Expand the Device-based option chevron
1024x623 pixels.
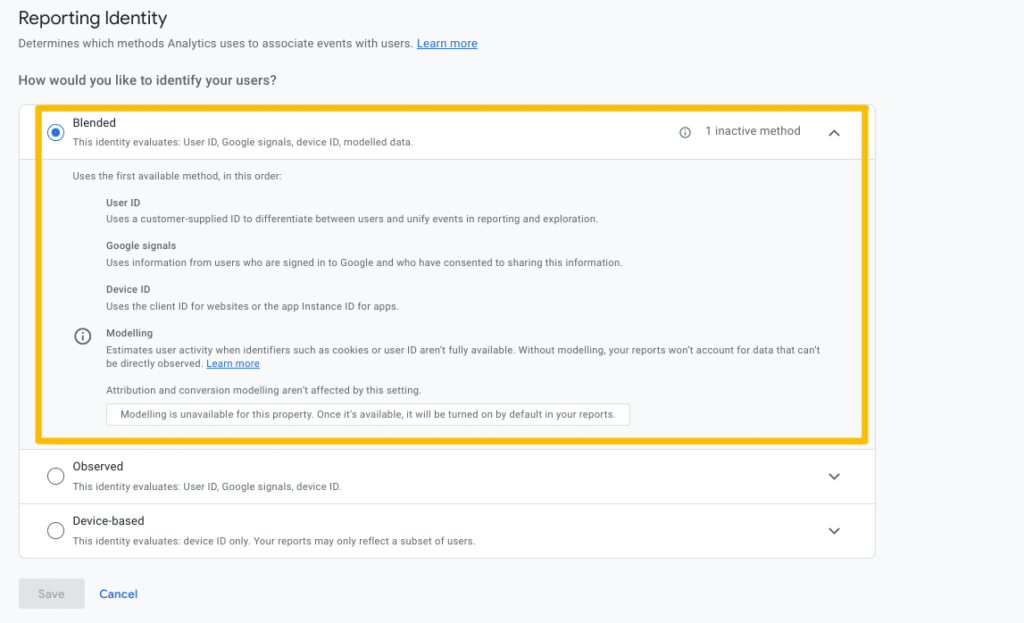[834, 531]
